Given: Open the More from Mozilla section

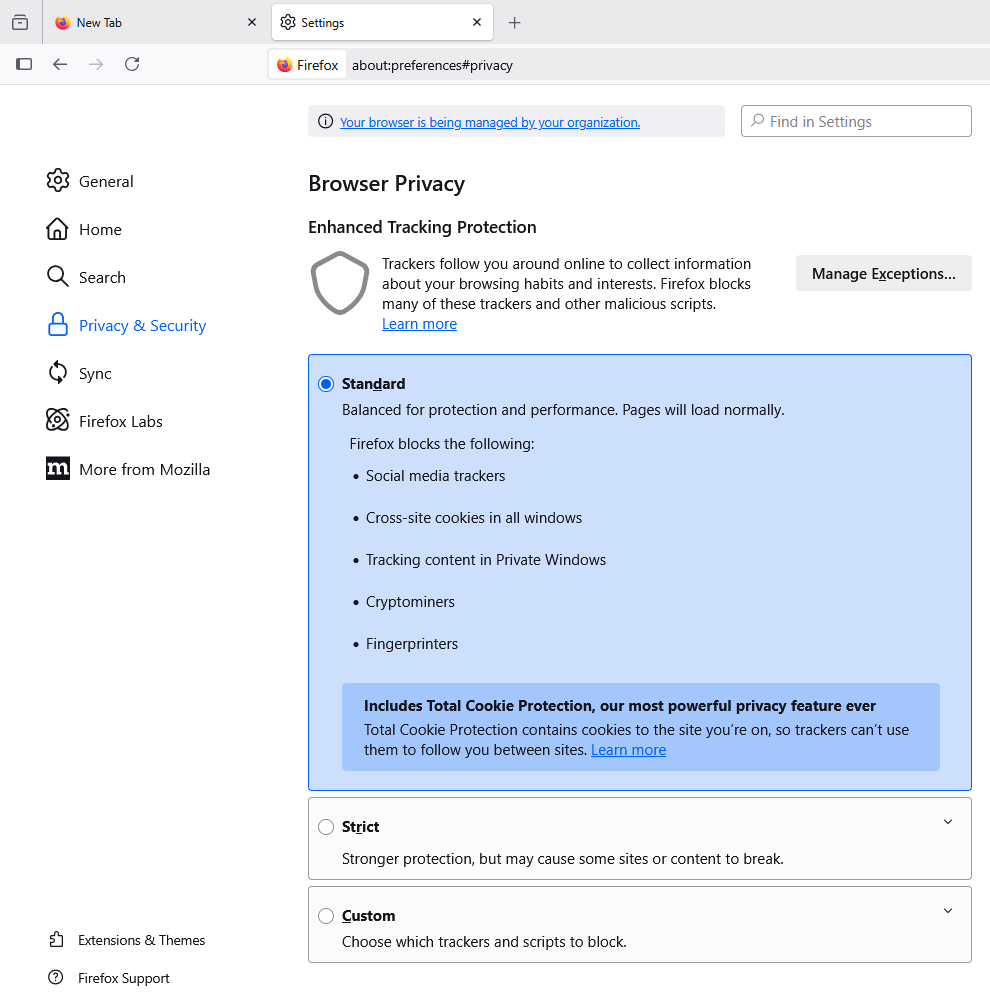Looking at the screenshot, I should pyautogui.click(x=144, y=469).
